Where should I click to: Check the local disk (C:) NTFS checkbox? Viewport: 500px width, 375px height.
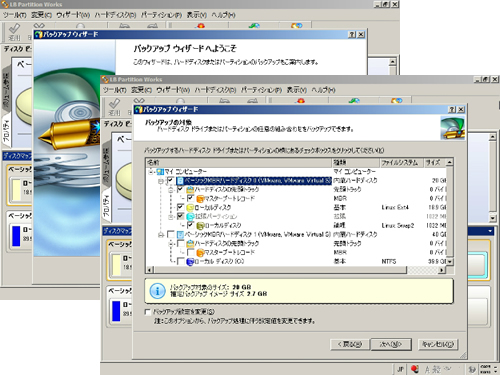180,262
